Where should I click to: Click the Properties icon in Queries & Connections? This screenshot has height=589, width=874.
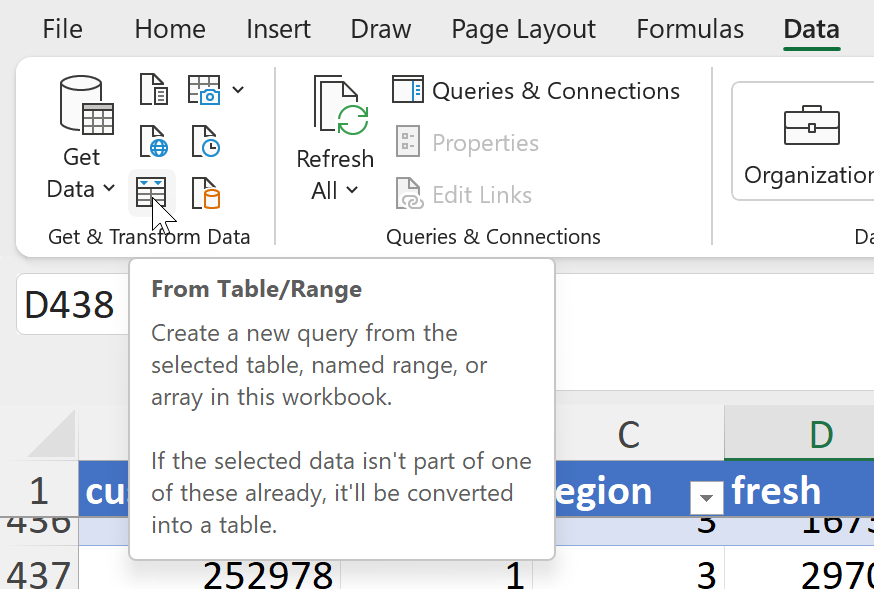pyautogui.click(x=408, y=142)
